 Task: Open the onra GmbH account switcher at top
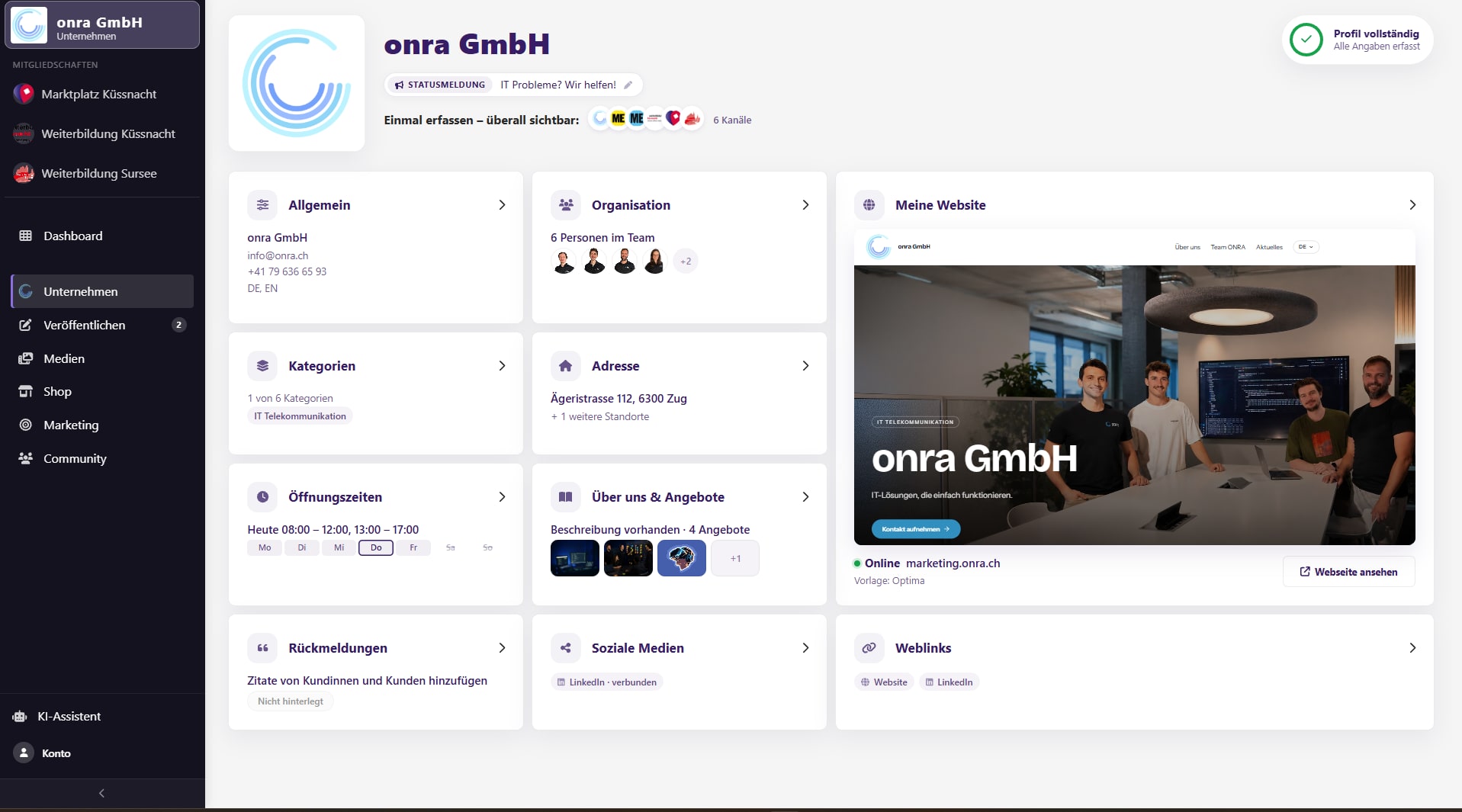(x=102, y=25)
